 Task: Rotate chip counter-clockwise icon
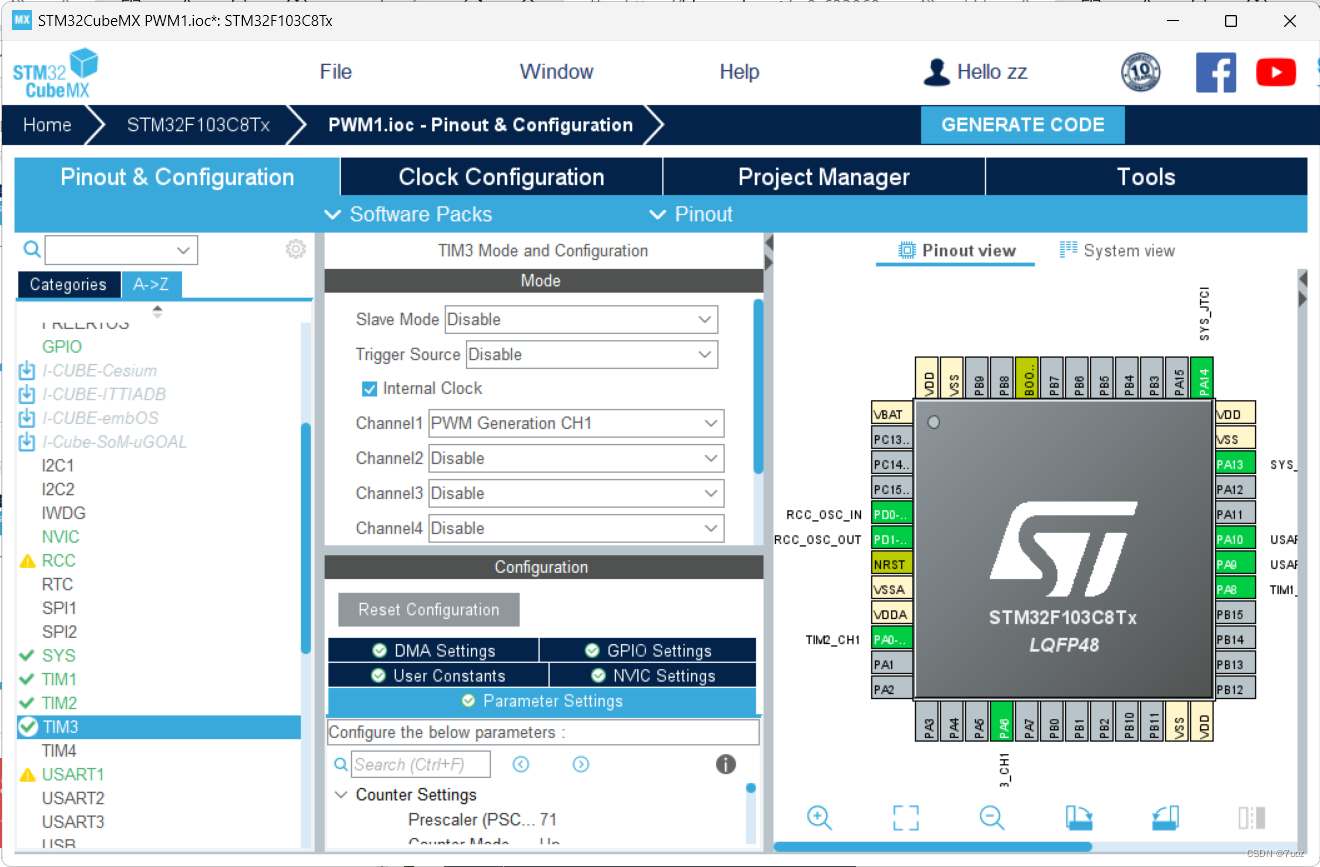(1165, 817)
